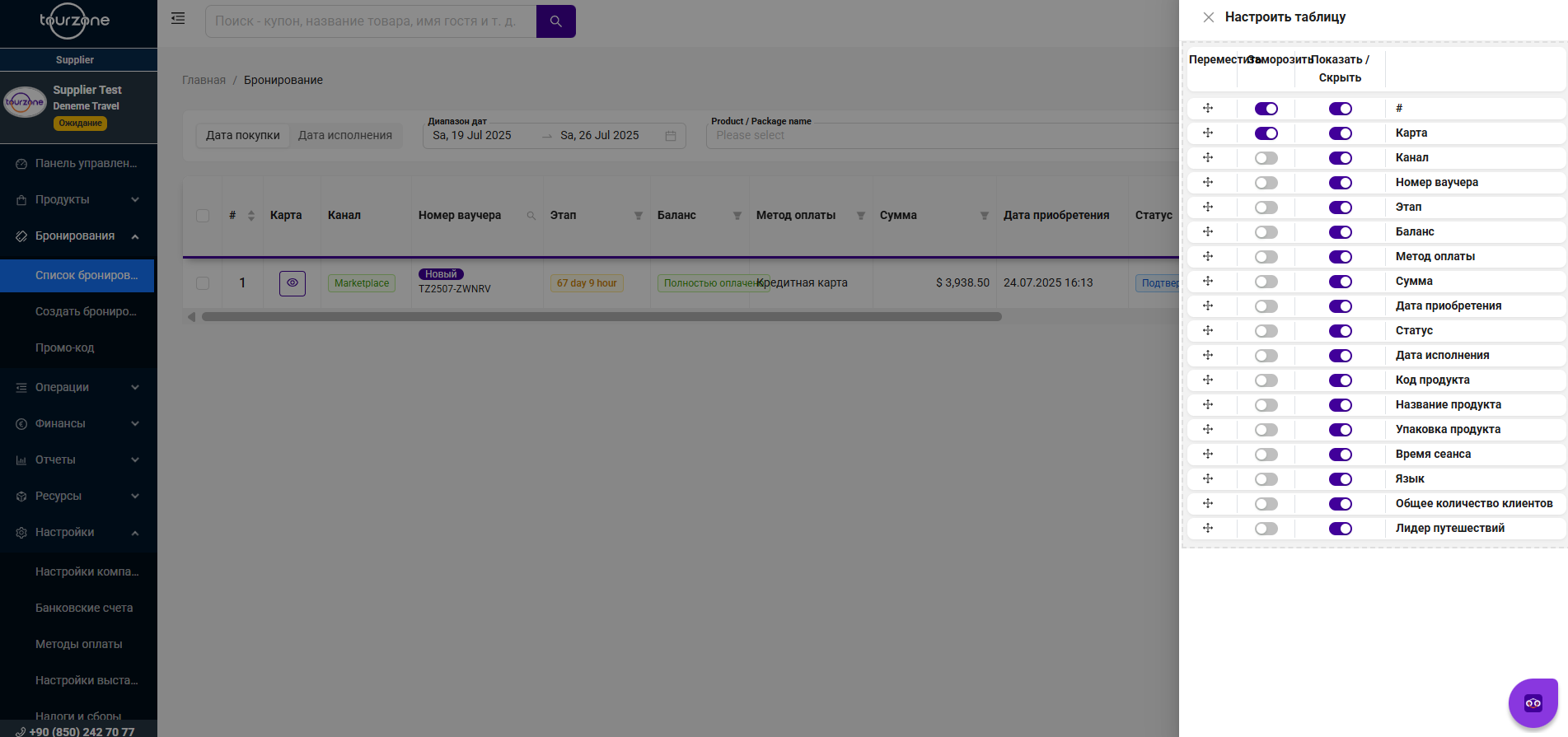Toggle freeze for the # column
This screenshot has width=1568, height=737.
click(x=1266, y=109)
